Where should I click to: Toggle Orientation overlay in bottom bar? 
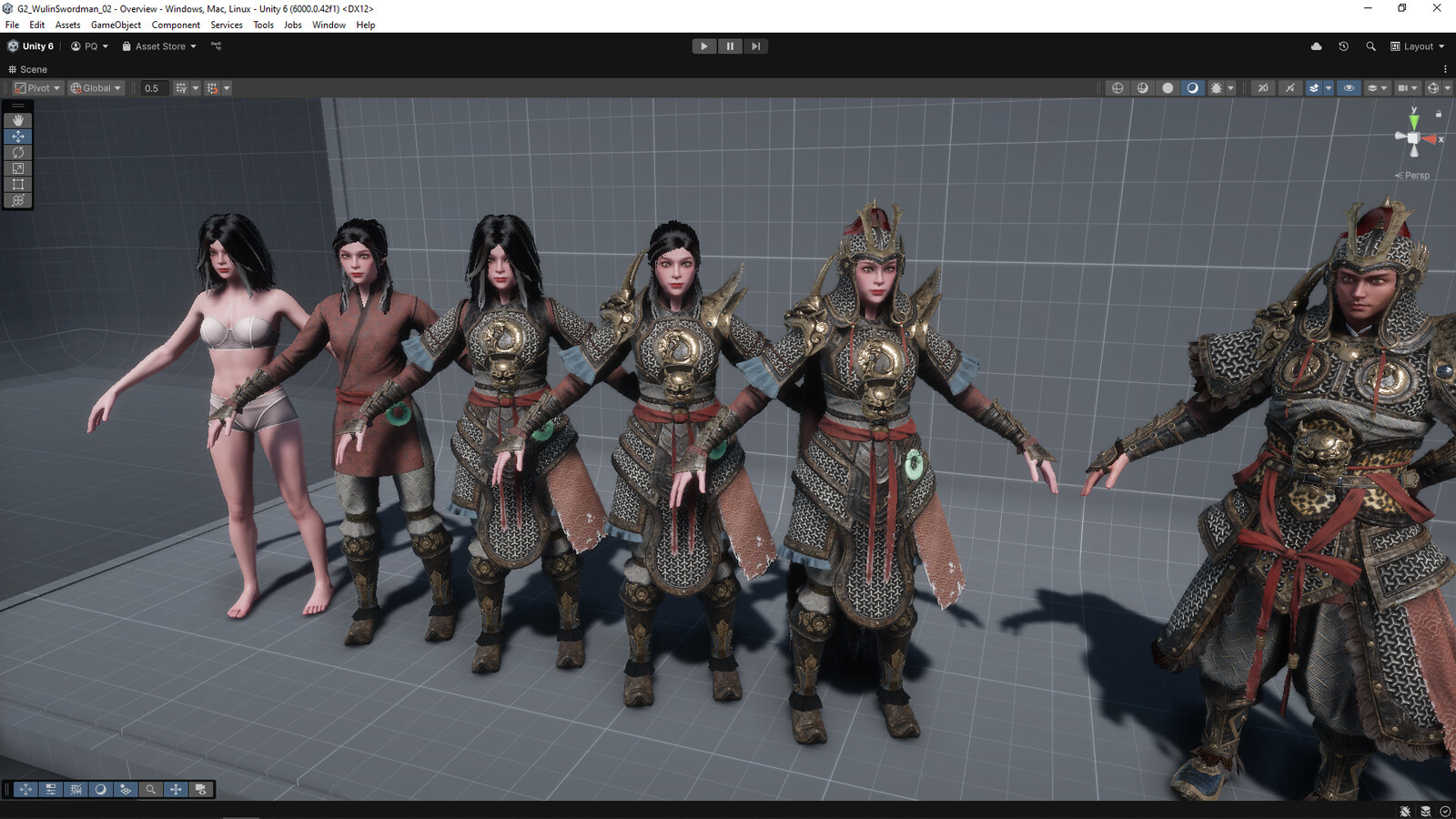176,789
